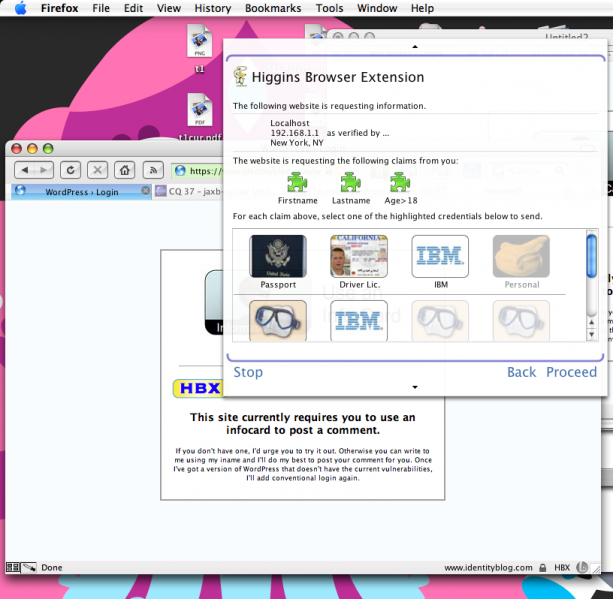
Task: Click Proceed to send credentials
Action: (x=571, y=372)
